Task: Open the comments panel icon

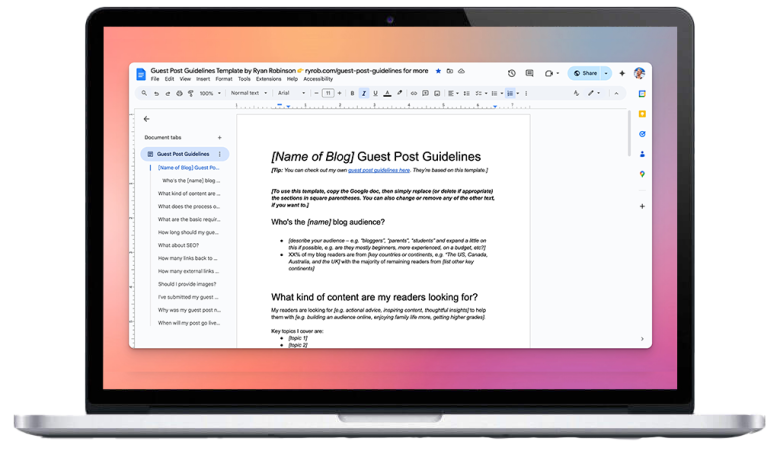Action: tap(530, 73)
